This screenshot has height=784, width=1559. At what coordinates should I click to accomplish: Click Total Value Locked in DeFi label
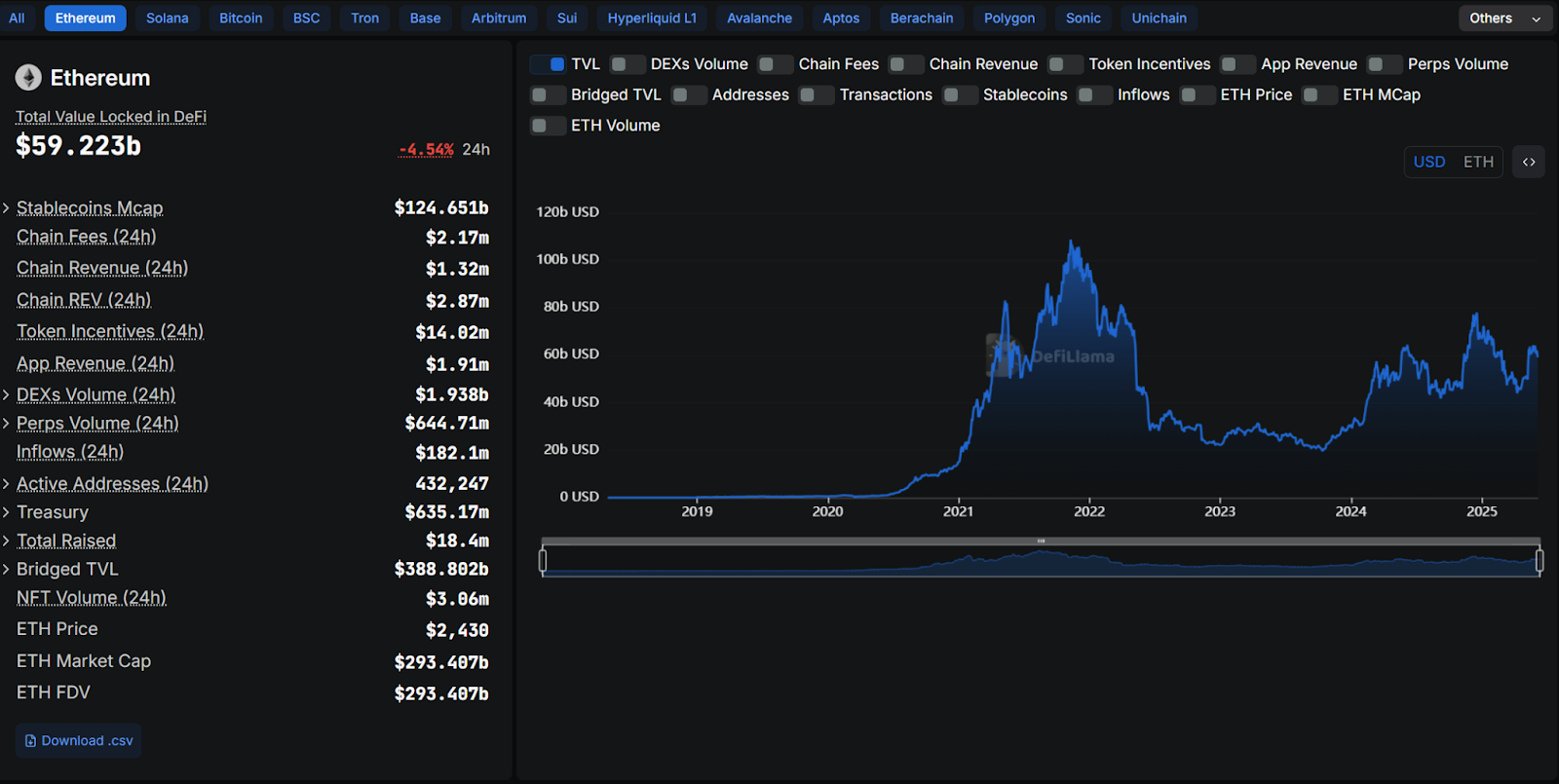(x=111, y=117)
